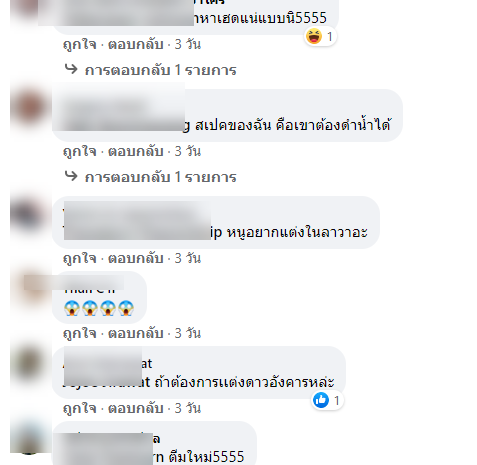477x465 pixels.
Task: Reply to the emoji comment via ตอบกลับ
Action: (x=136, y=333)
